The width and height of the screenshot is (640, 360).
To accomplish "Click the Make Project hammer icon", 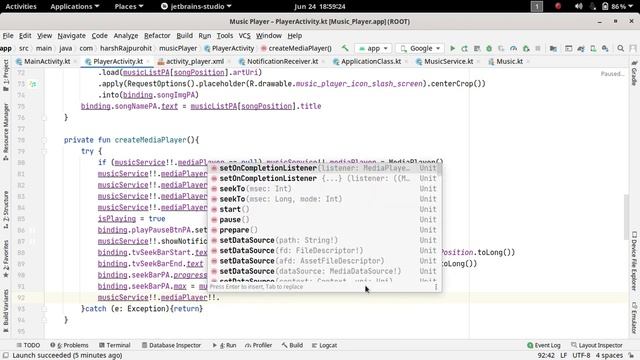I will click(345, 48).
